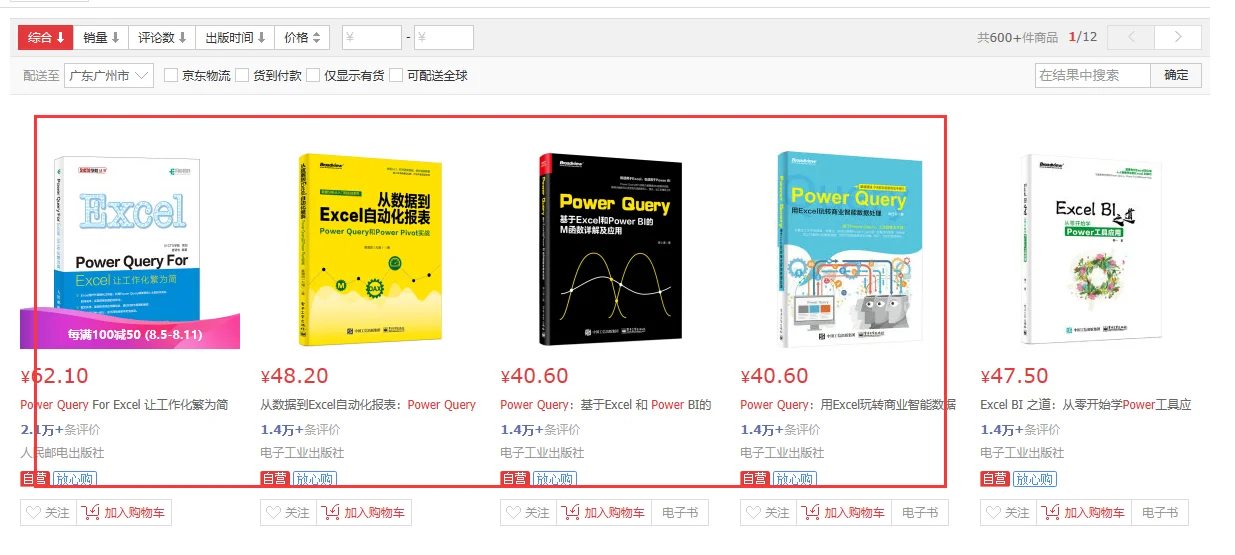Click 关注 heart under ¥62.10 book
This screenshot has height=555, width=1235.
coord(48,513)
